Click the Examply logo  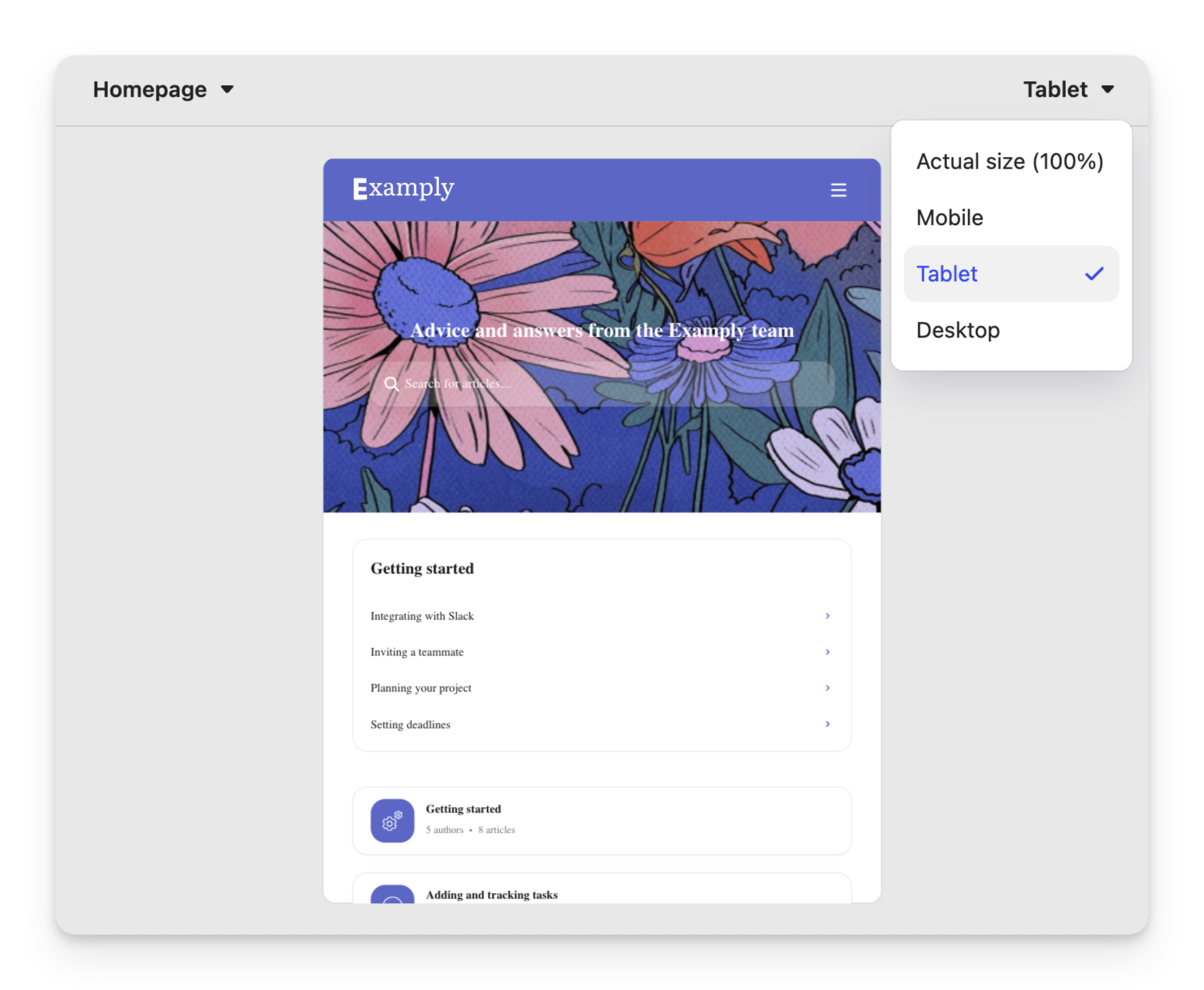(403, 188)
